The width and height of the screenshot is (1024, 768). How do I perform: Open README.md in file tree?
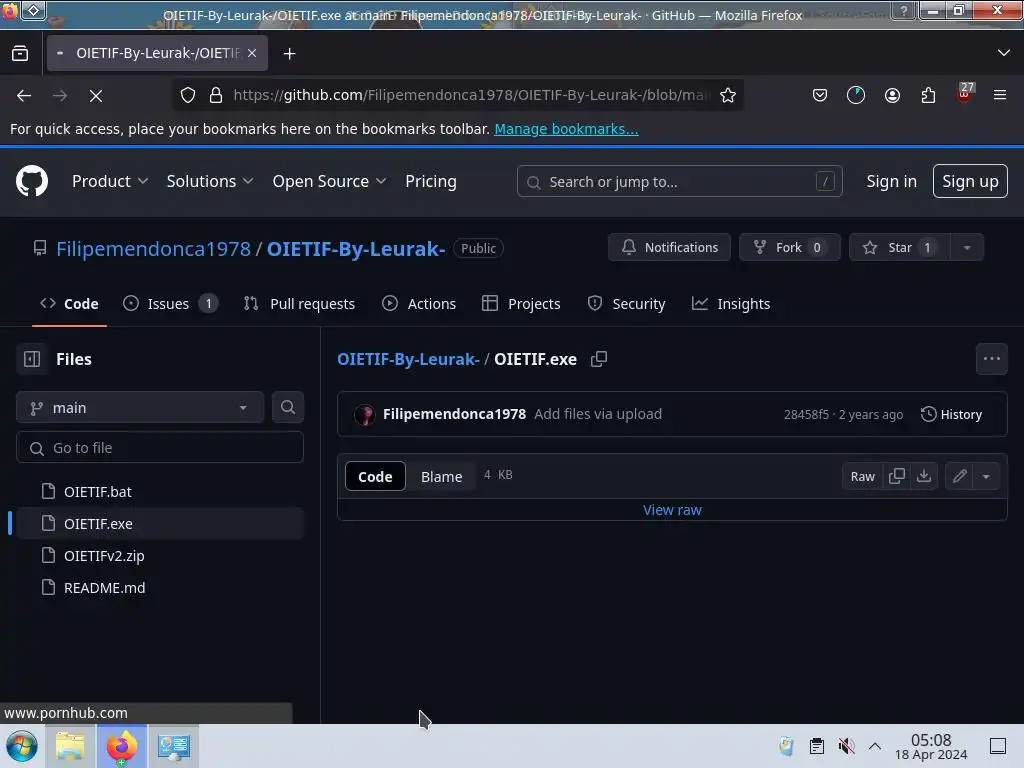coord(160,587)
